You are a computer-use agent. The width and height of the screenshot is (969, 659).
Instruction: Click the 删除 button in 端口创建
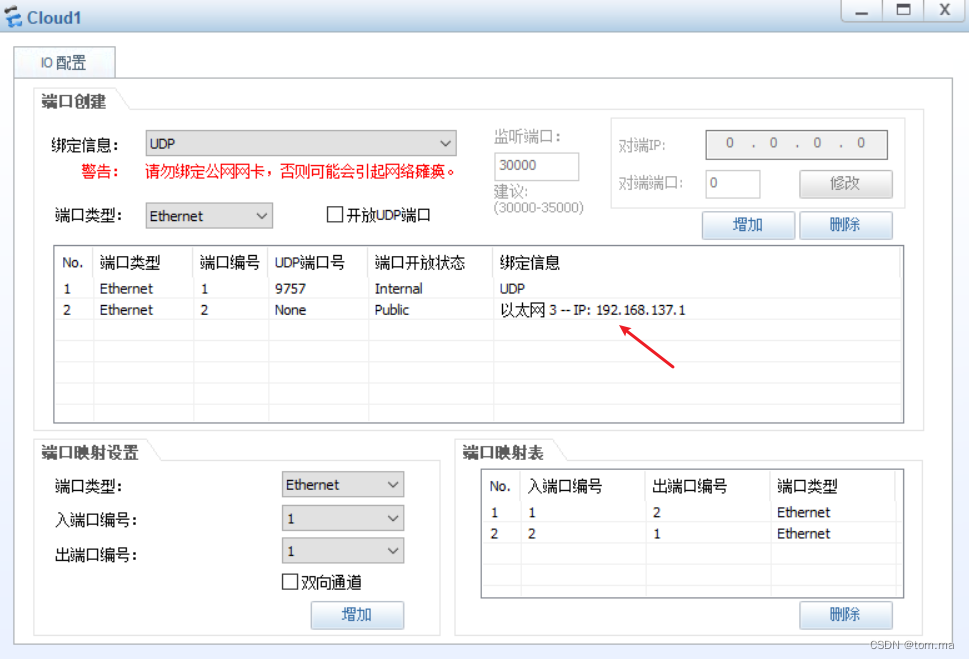pos(845,225)
